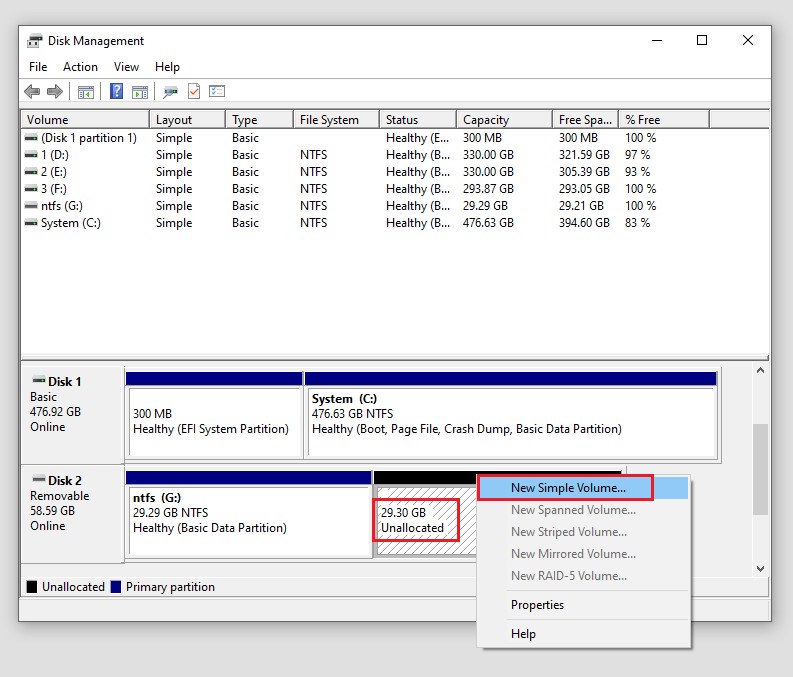Select Help in the context menu
793x677 pixels.
click(x=523, y=633)
